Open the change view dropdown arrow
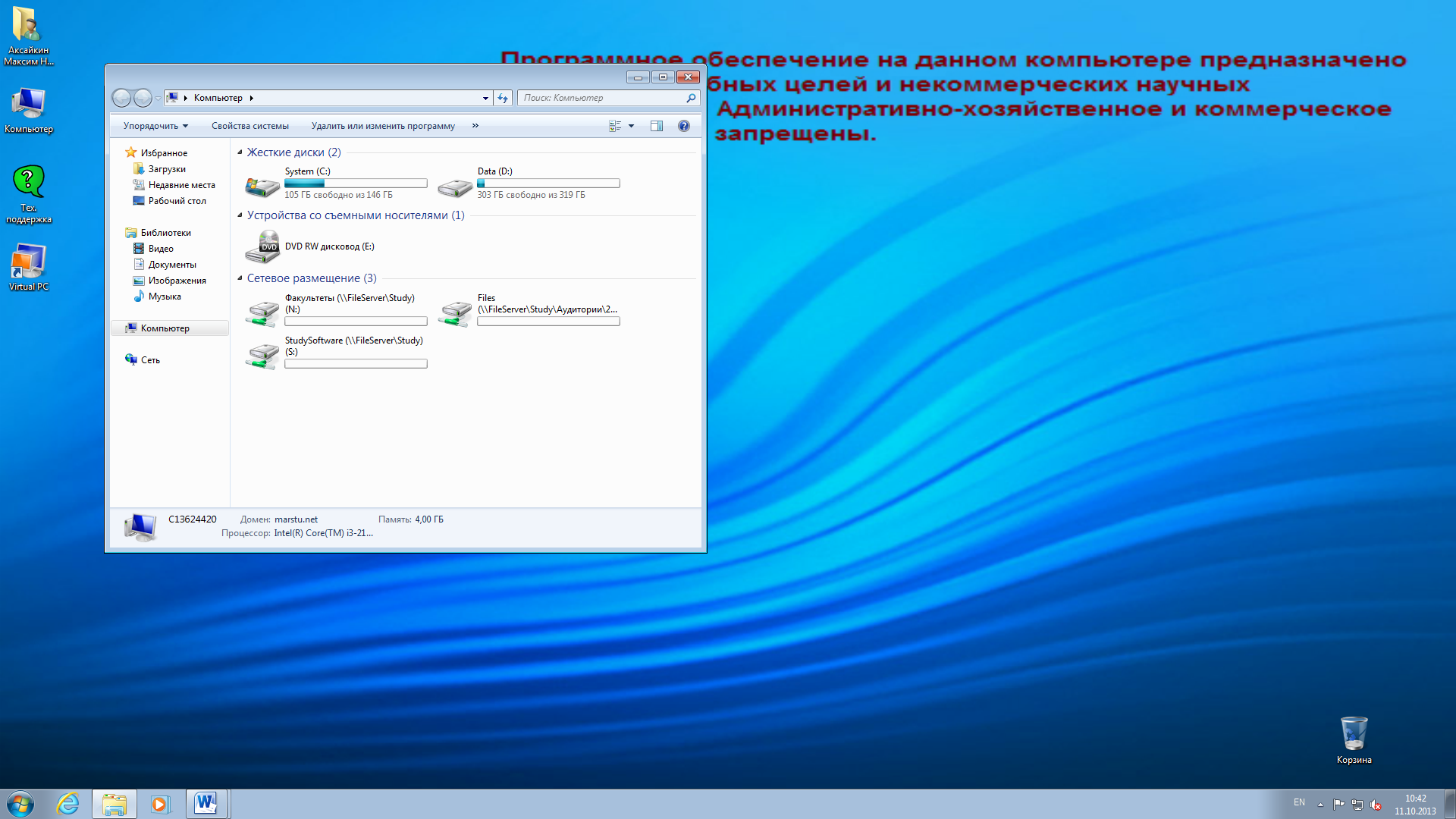1456x819 pixels. (631, 126)
